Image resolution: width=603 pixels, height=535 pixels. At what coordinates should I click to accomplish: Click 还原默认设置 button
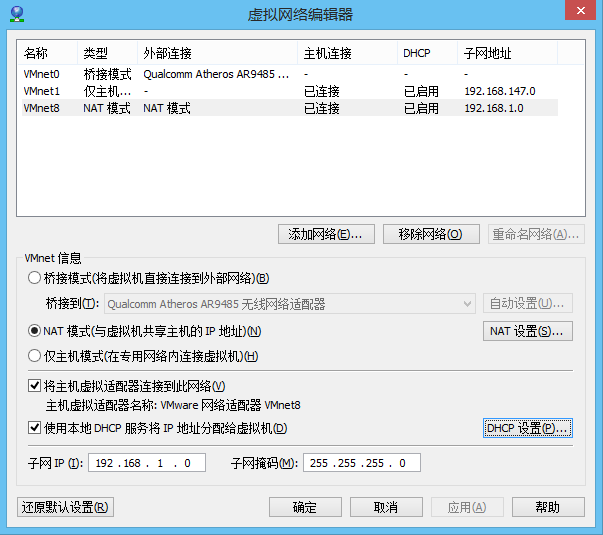coord(65,507)
